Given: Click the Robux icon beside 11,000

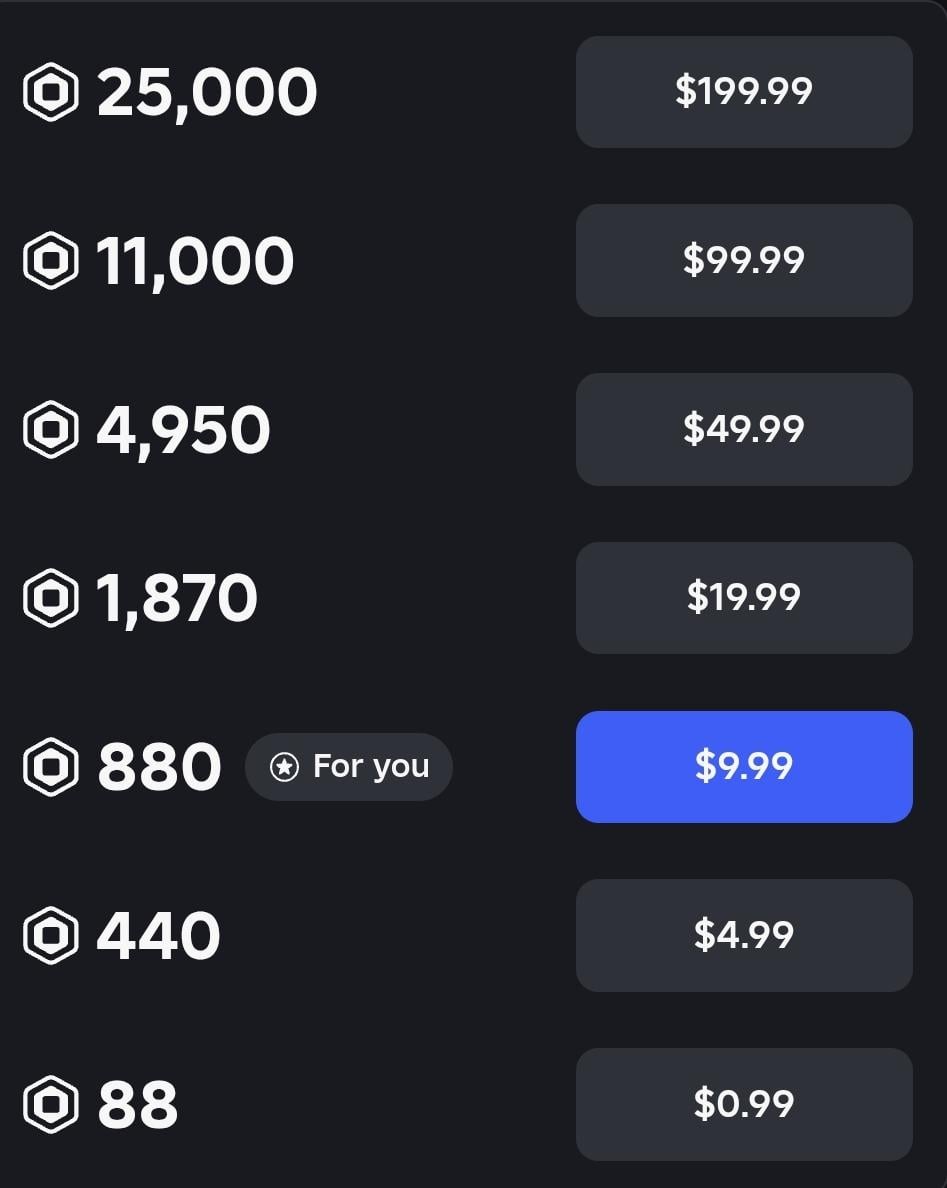Looking at the screenshot, I should [x=50, y=261].
